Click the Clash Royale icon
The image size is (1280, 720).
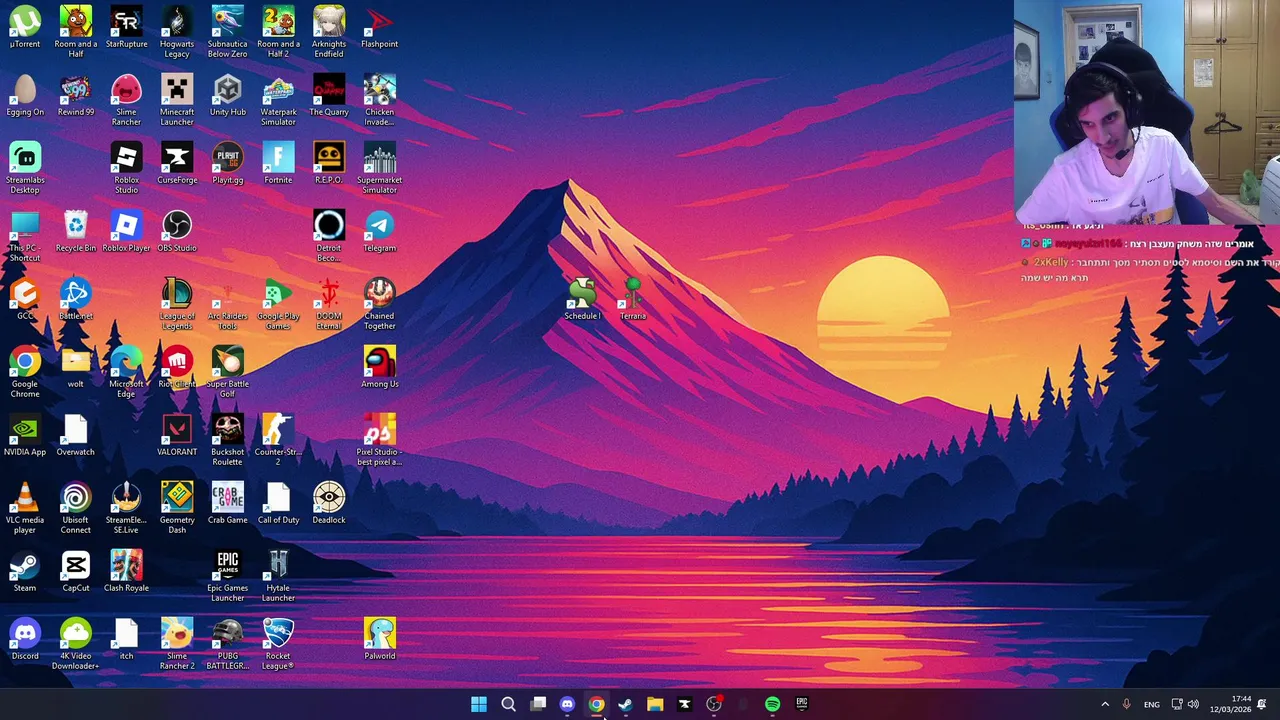[x=126, y=571]
